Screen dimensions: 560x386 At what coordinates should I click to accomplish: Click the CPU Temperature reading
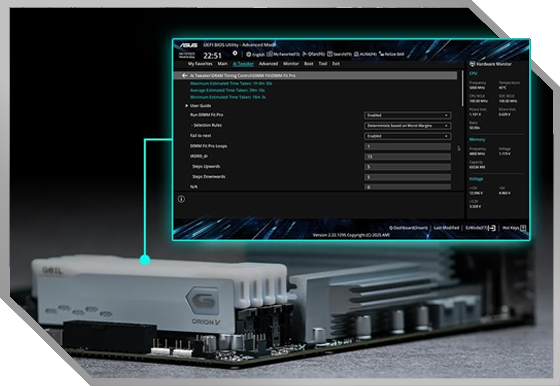tap(509, 85)
